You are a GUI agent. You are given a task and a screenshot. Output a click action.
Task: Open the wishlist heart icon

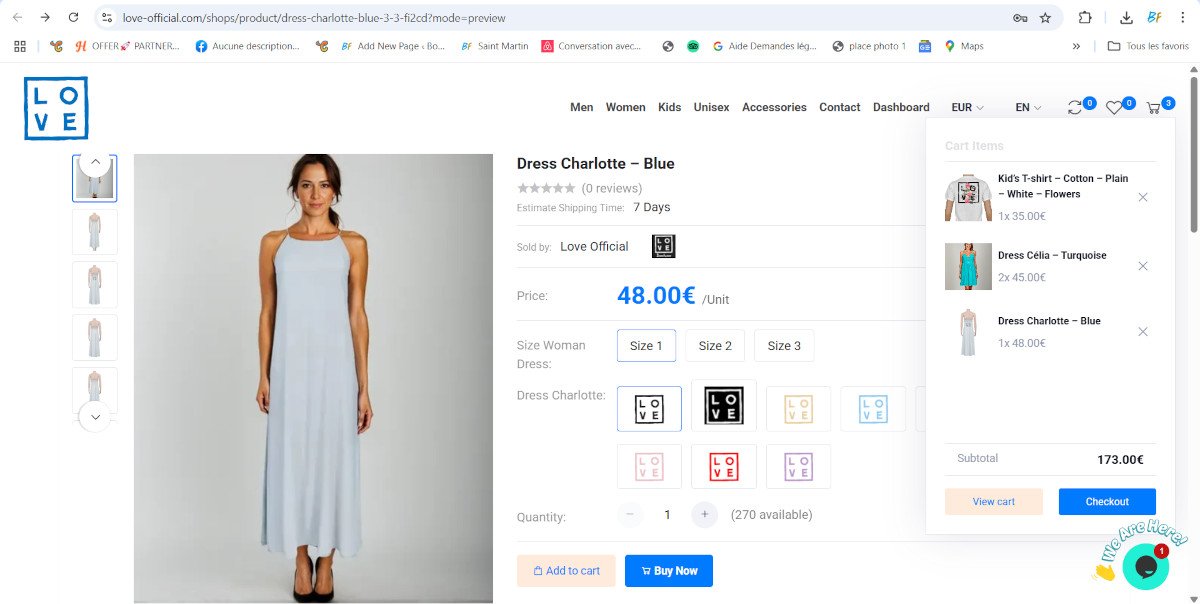pos(1113,108)
